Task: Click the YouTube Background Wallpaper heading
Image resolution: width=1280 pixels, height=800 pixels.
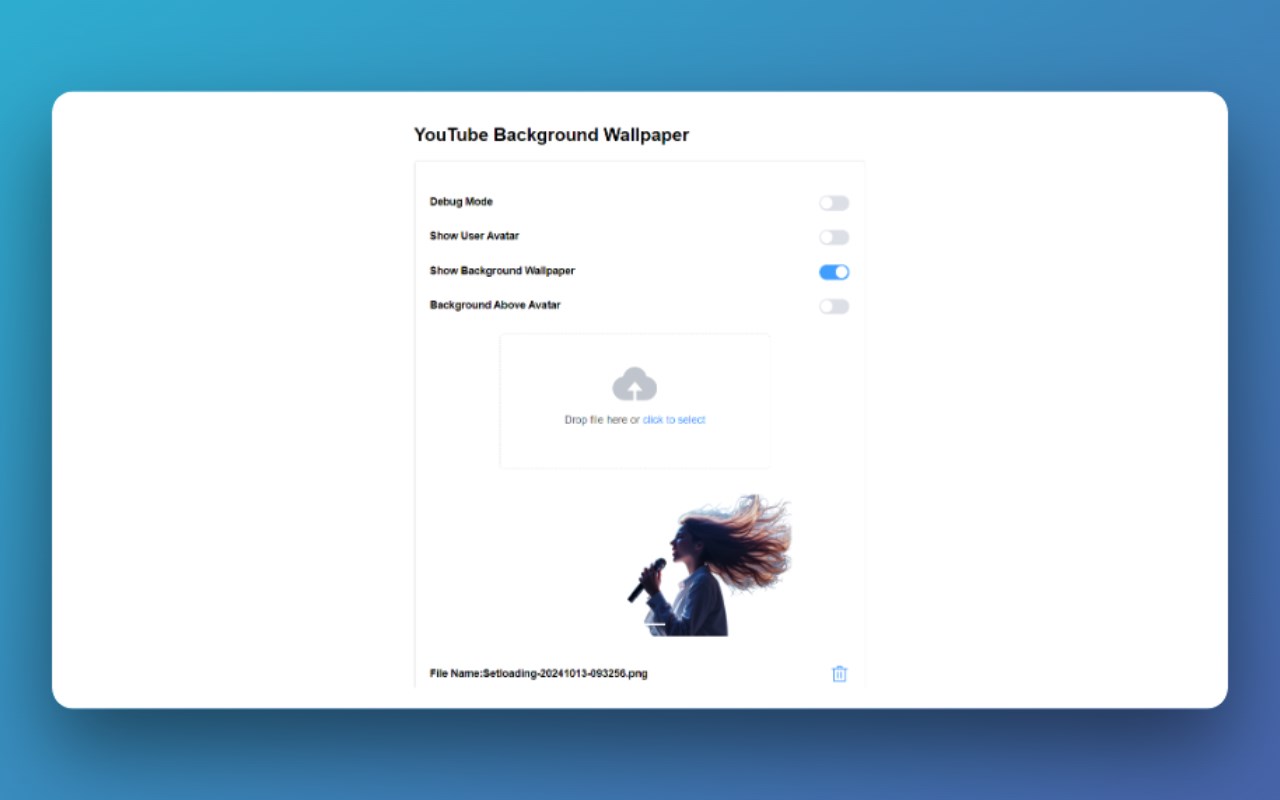Action: [551, 134]
